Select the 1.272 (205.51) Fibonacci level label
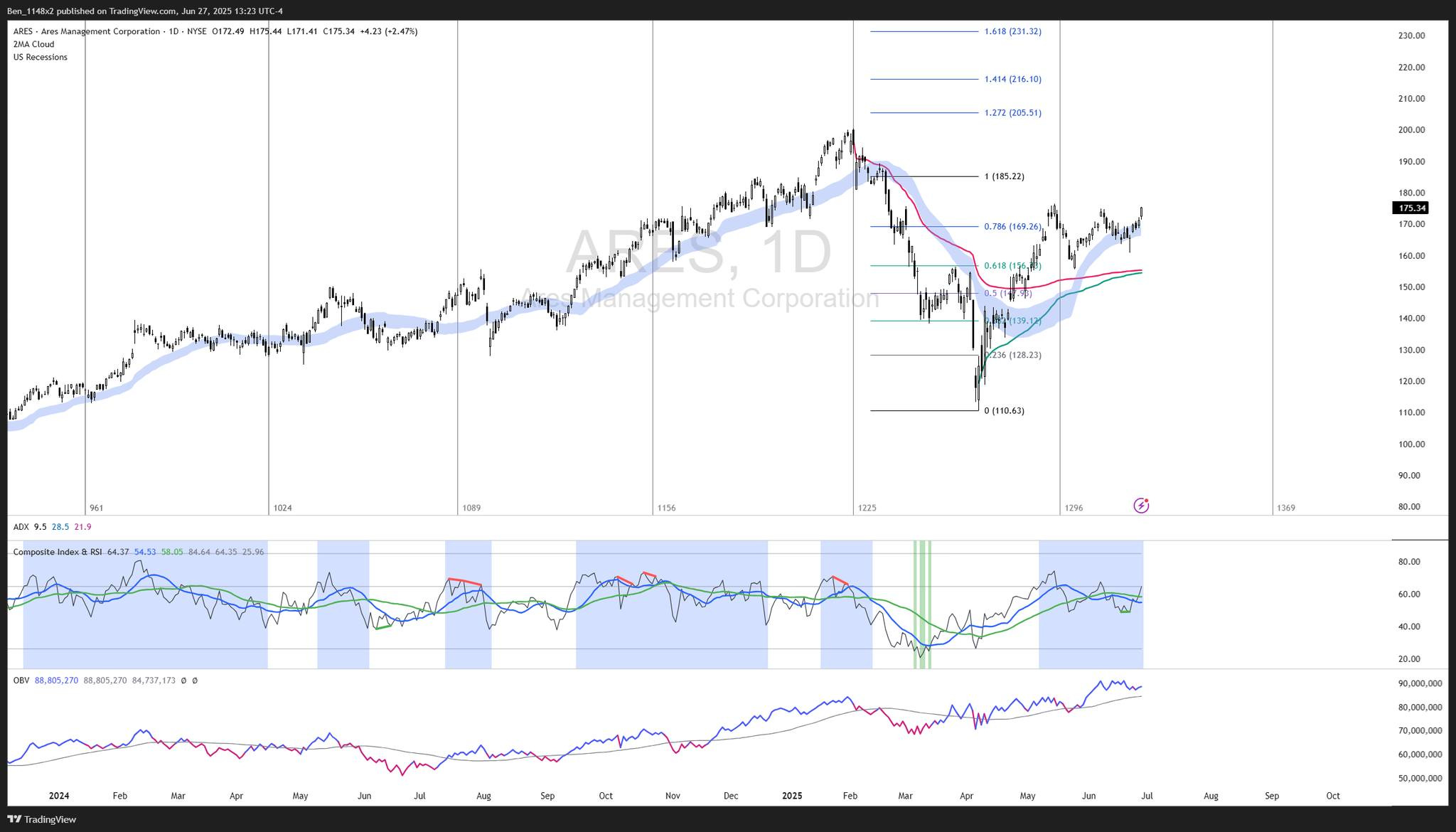 coord(1012,112)
